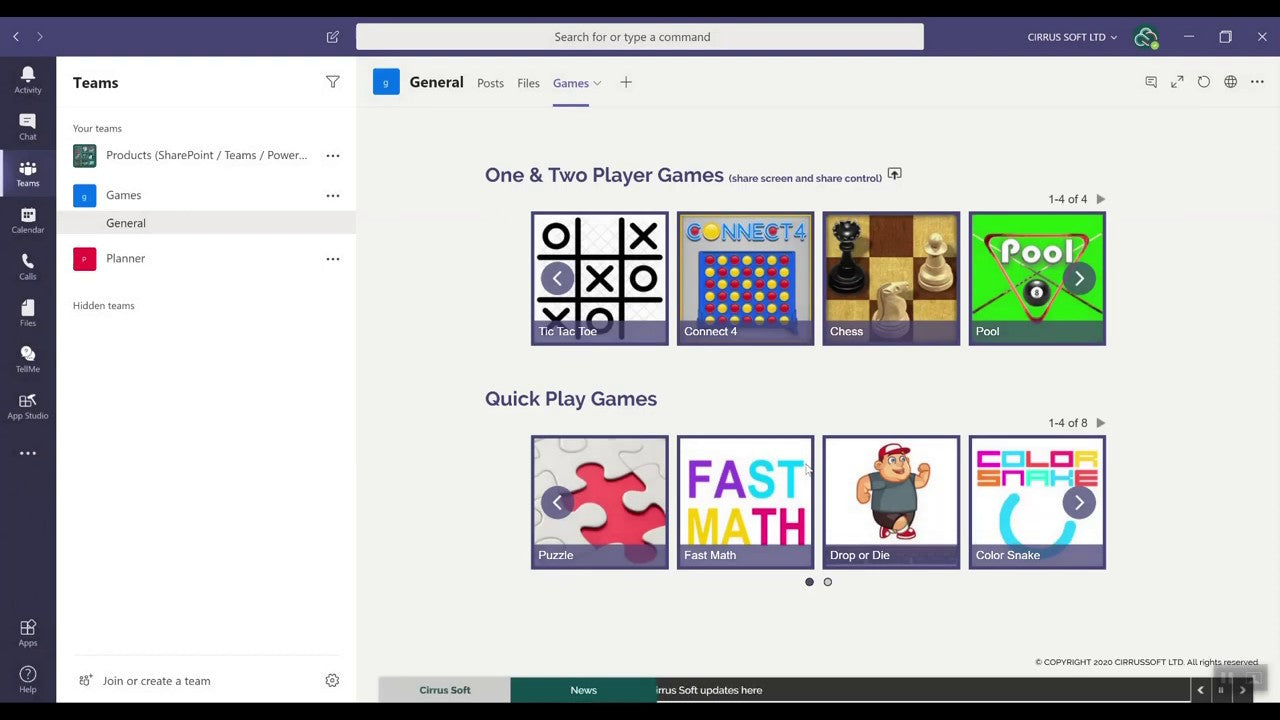
Task: Select the second carousel page dot
Action: pyautogui.click(x=827, y=581)
